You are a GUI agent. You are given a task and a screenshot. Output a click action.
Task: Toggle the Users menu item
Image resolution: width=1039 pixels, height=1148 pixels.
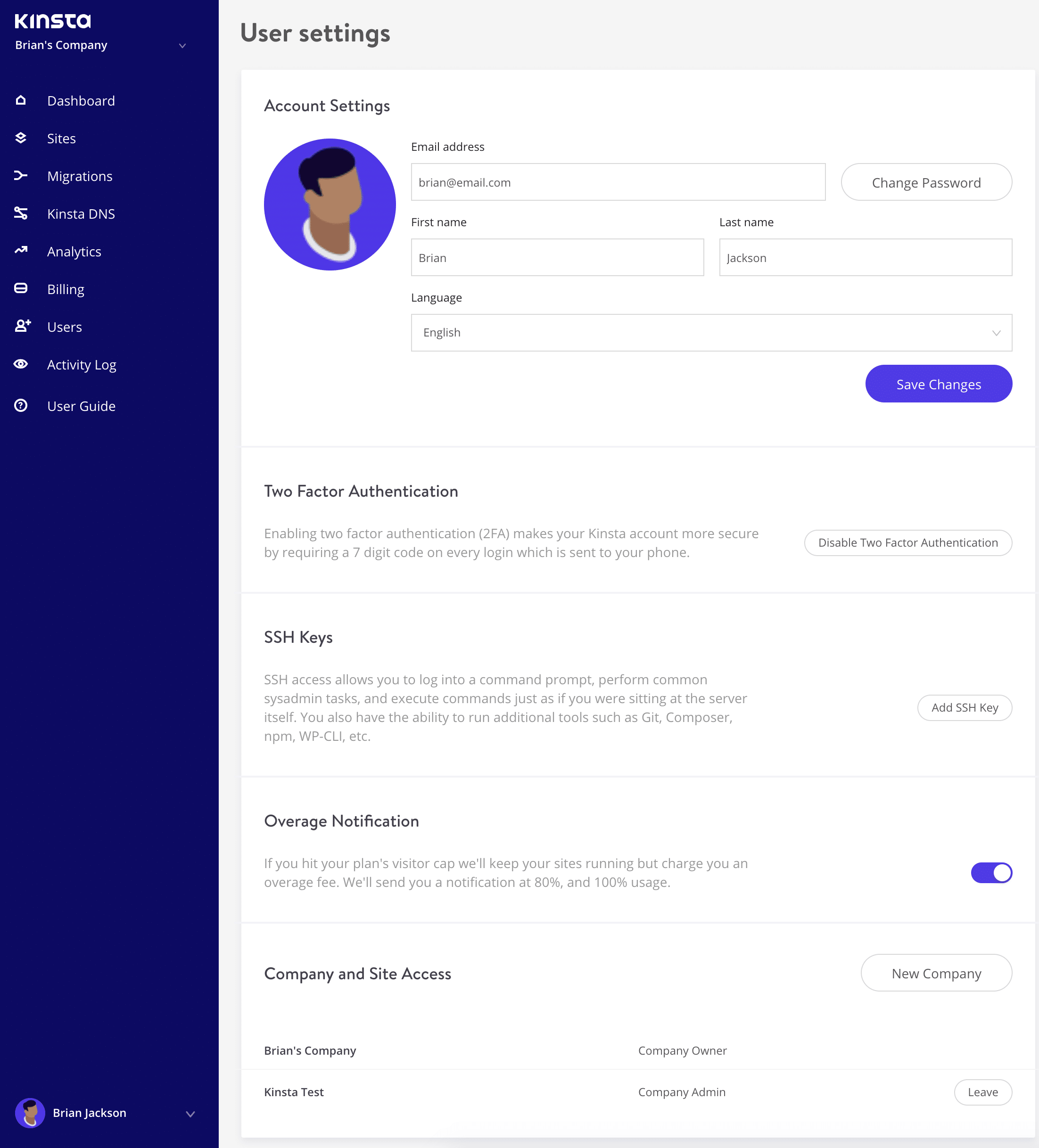[64, 326]
